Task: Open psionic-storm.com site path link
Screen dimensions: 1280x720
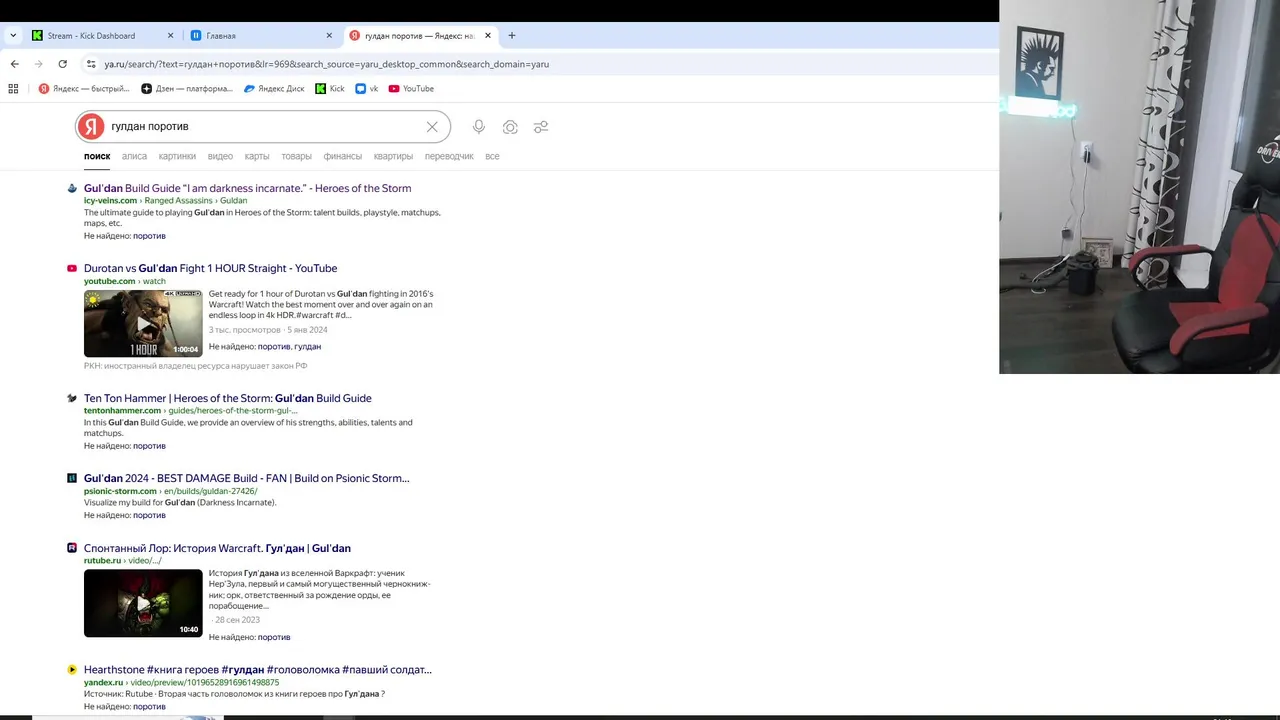Action: tap(170, 492)
